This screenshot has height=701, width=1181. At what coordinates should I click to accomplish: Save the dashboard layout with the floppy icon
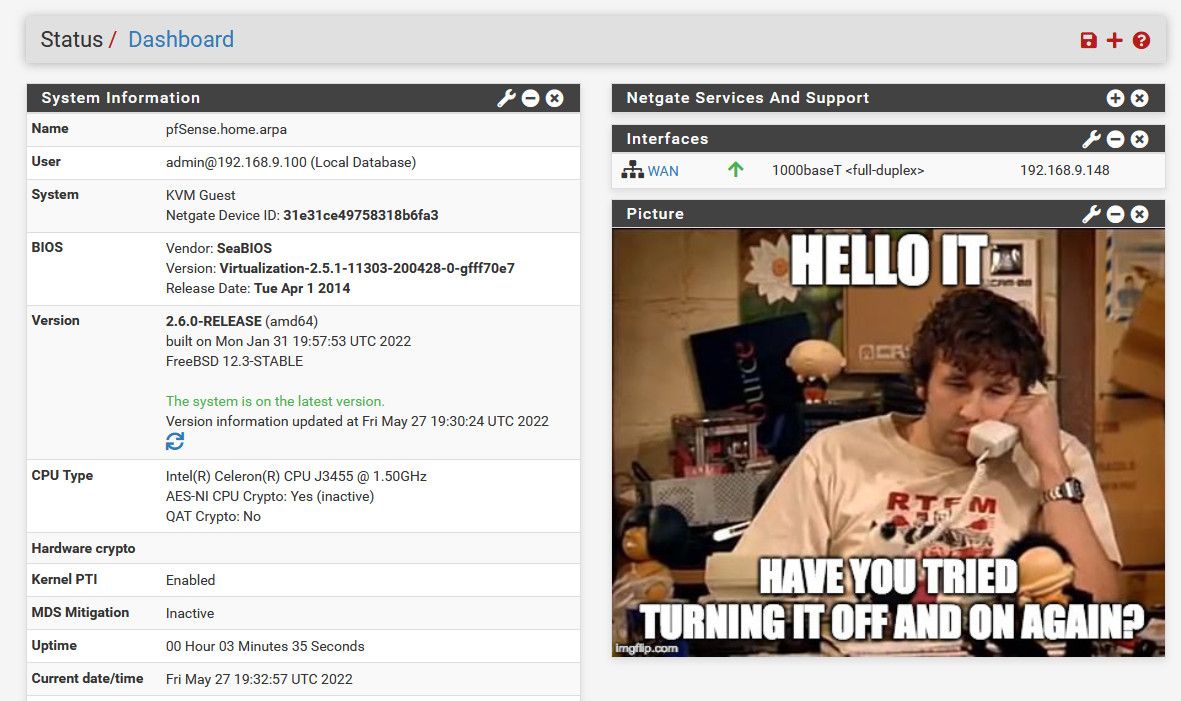(x=1088, y=40)
